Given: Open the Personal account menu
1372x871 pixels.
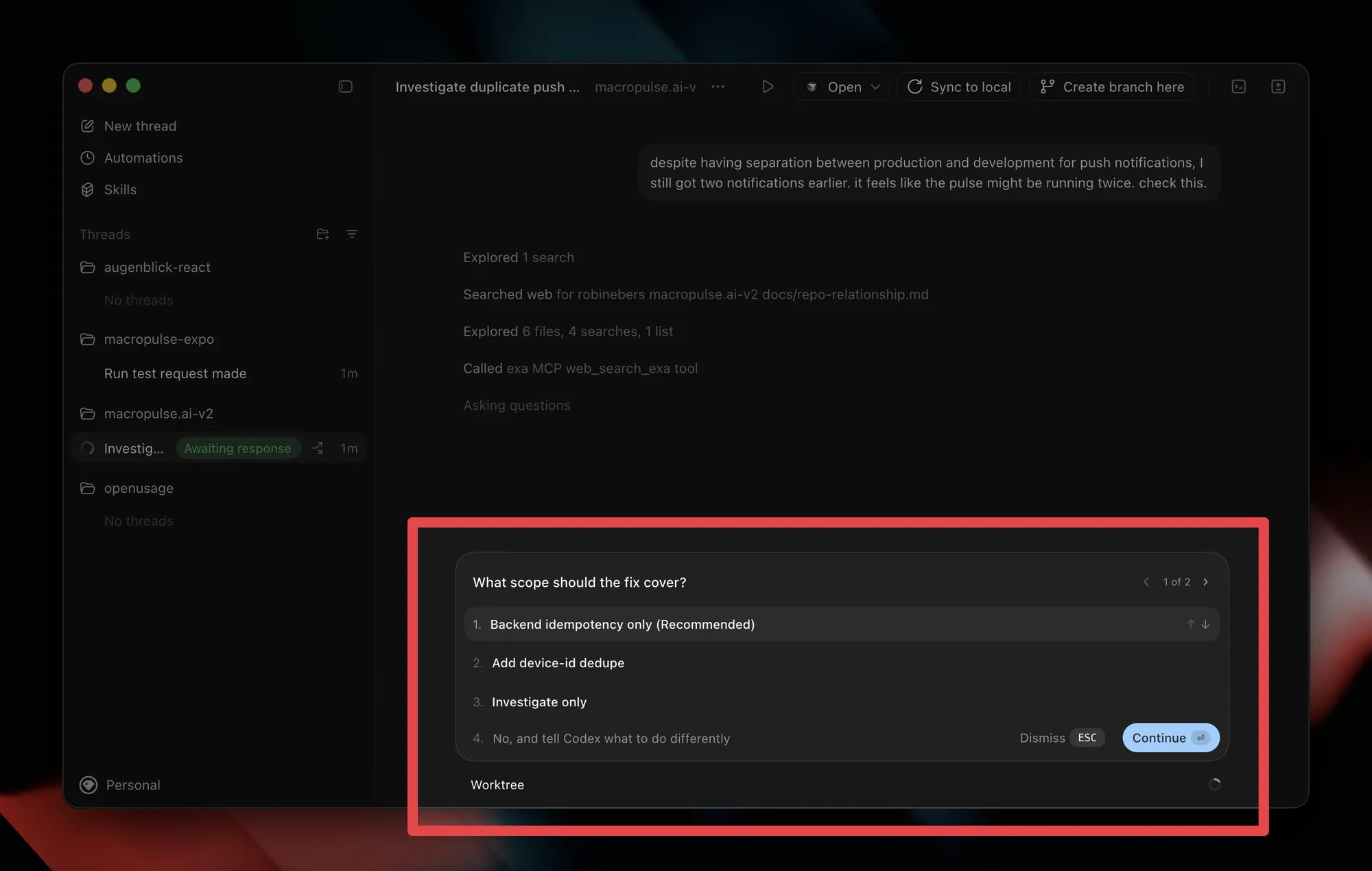Looking at the screenshot, I should (x=120, y=785).
